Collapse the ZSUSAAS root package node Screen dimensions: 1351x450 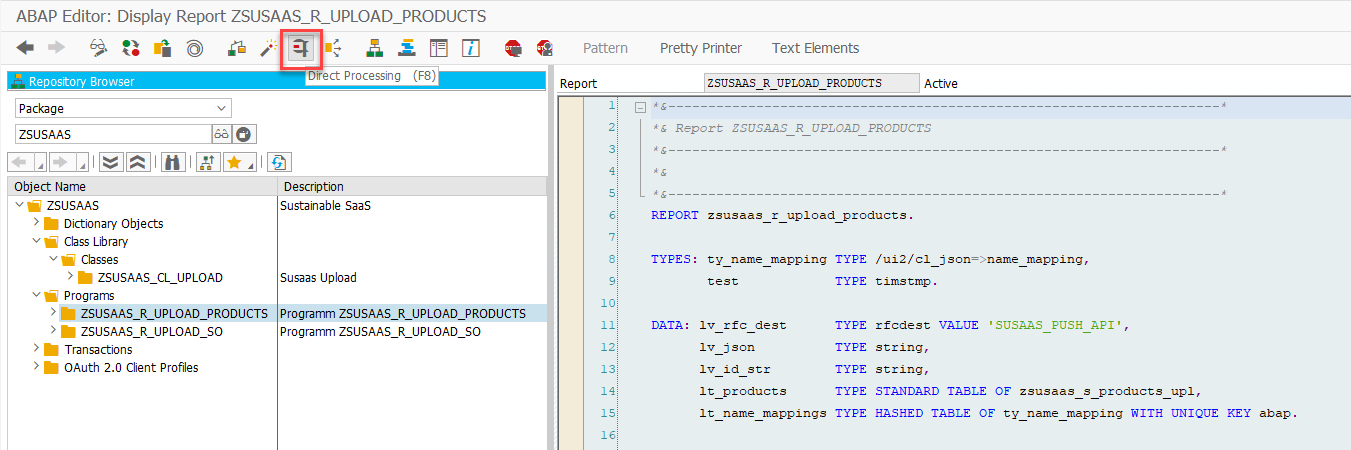pos(20,205)
